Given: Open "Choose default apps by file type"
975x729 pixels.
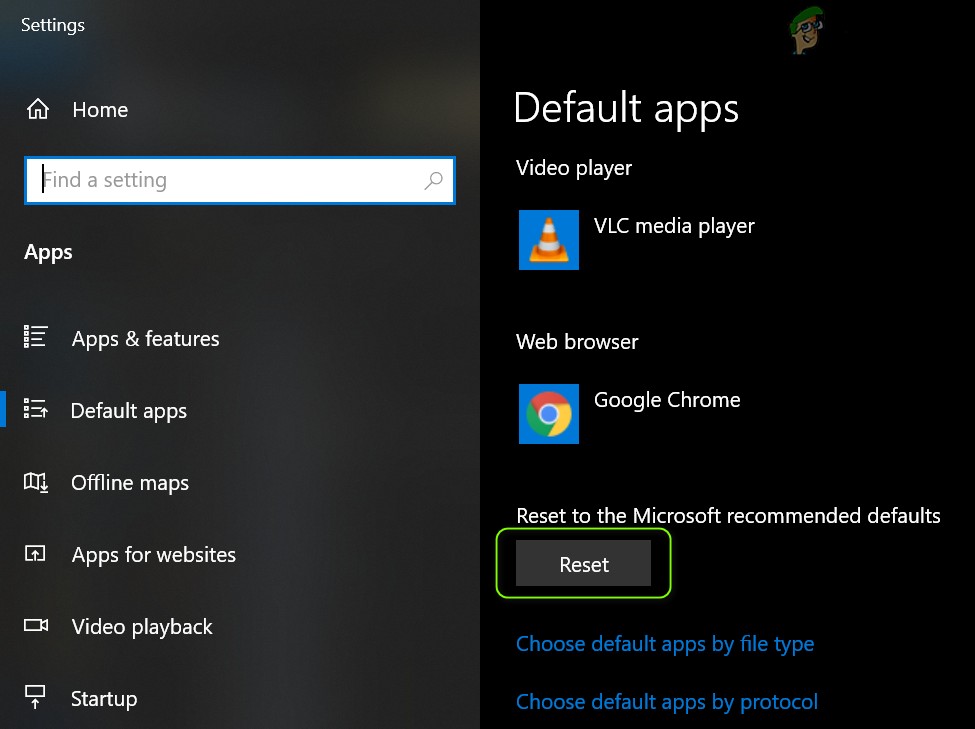Looking at the screenshot, I should [664, 644].
